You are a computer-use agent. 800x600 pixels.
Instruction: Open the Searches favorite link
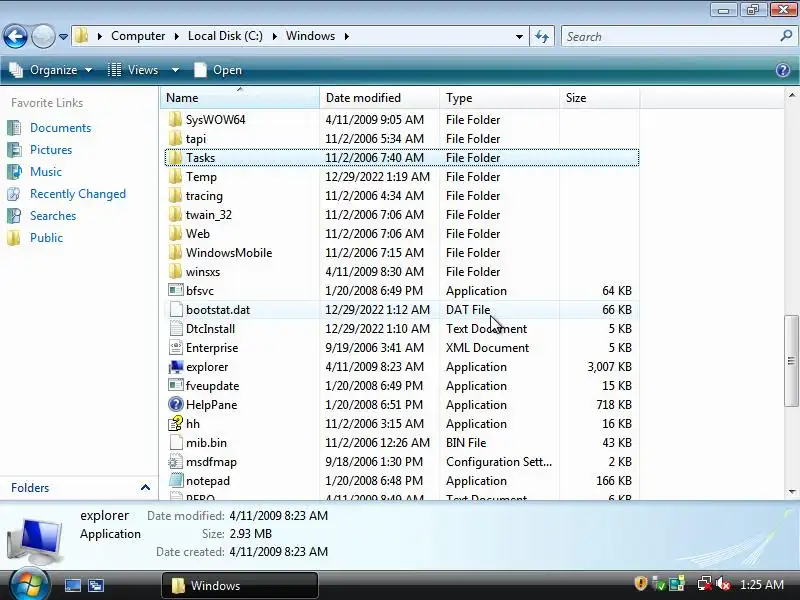tap(53, 216)
